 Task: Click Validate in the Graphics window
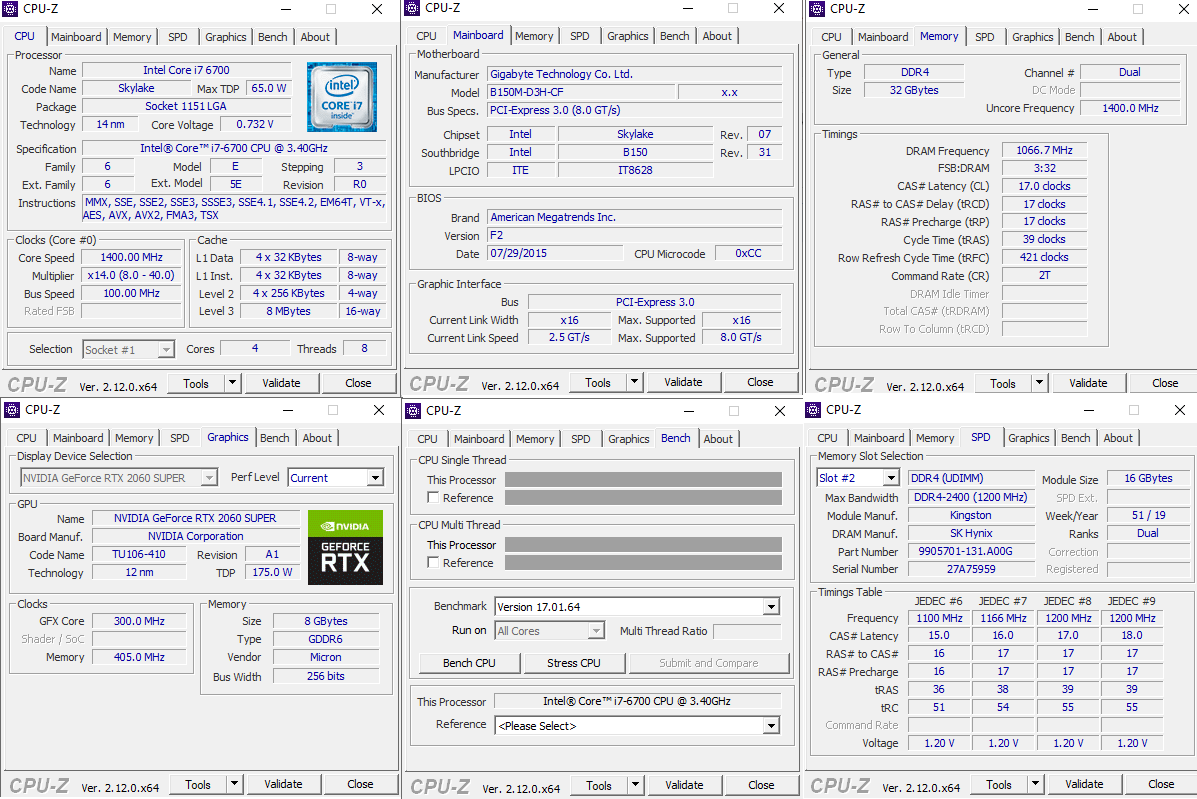(283, 785)
